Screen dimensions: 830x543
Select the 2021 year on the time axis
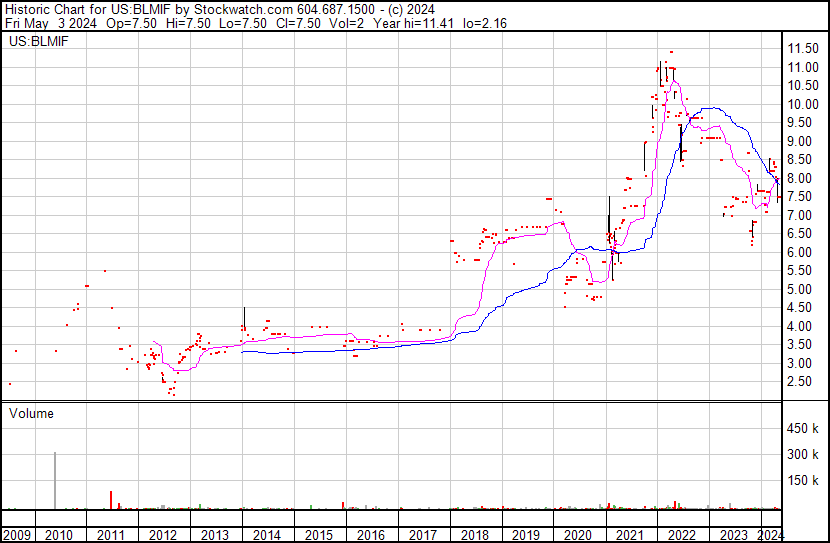pyautogui.click(x=630, y=535)
